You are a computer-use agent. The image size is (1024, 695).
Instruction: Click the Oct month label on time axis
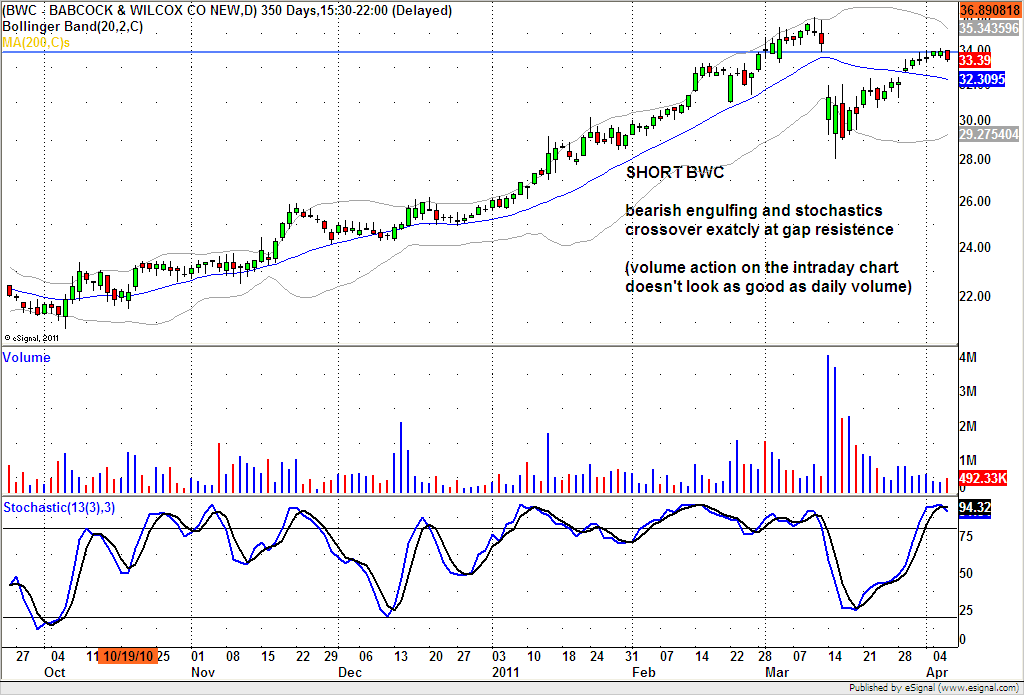(54, 672)
